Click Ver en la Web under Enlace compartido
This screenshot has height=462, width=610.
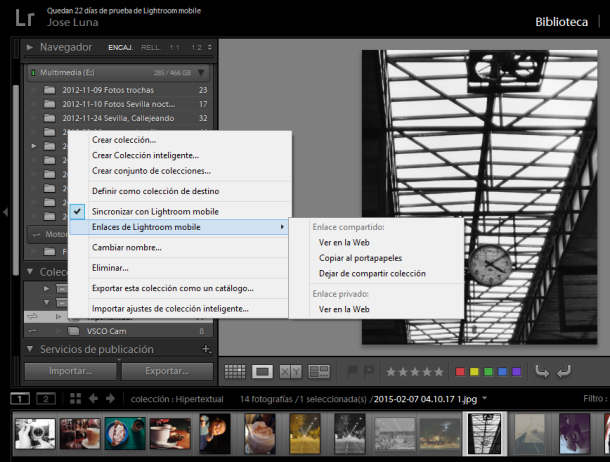(x=344, y=242)
